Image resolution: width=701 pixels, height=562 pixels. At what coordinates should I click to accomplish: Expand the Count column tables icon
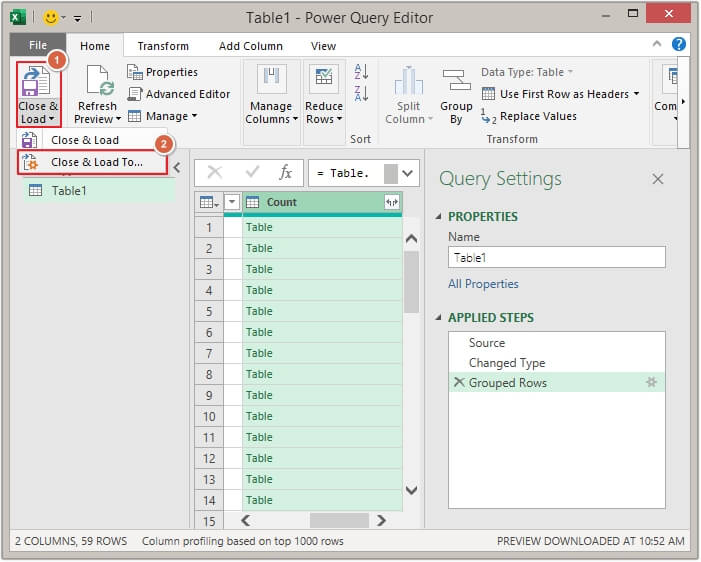[391, 202]
